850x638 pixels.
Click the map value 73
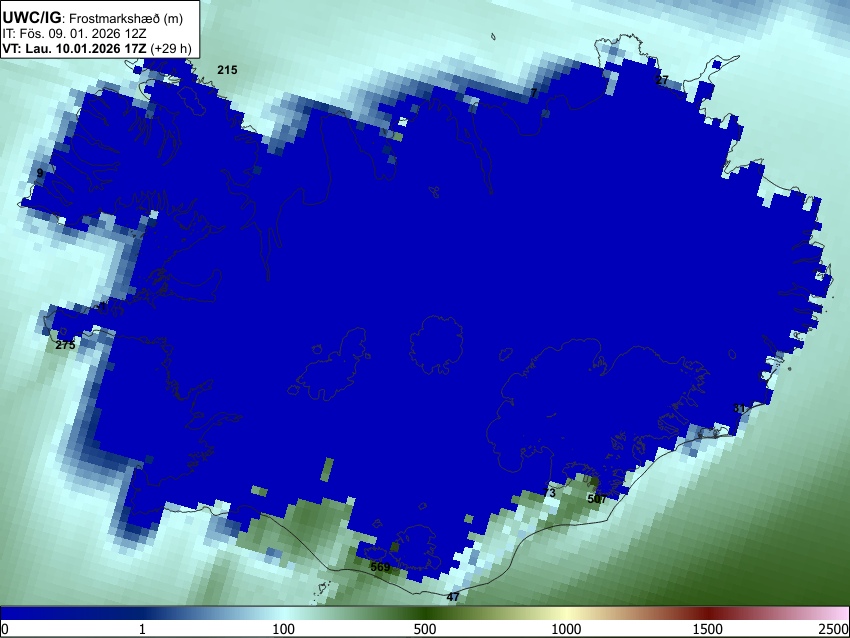click(550, 493)
